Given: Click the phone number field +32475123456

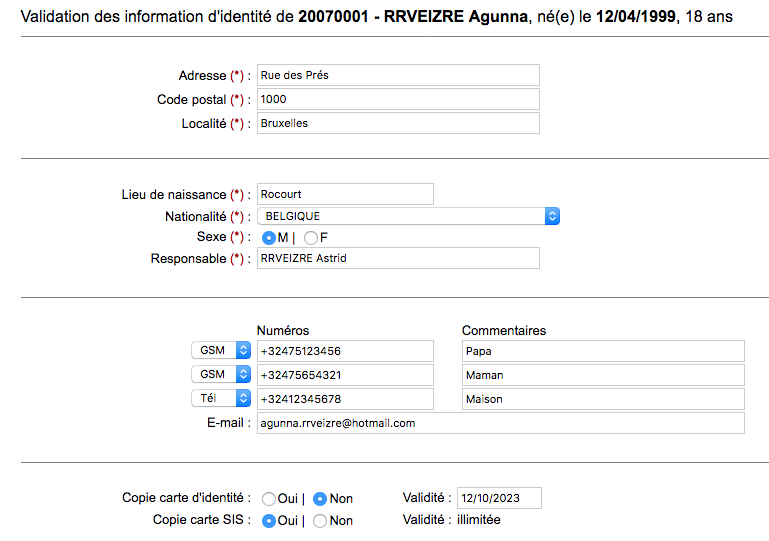Looking at the screenshot, I should pos(345,351).
